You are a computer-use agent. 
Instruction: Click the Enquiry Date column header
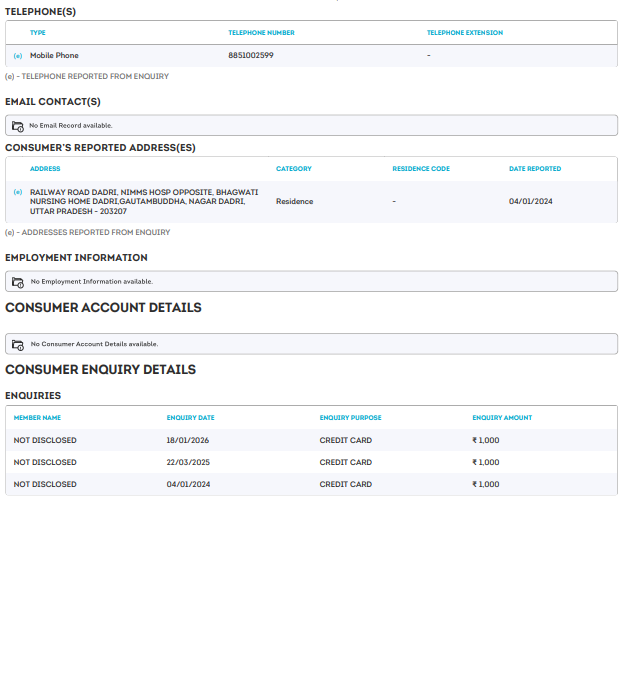[x=190, y=418]
